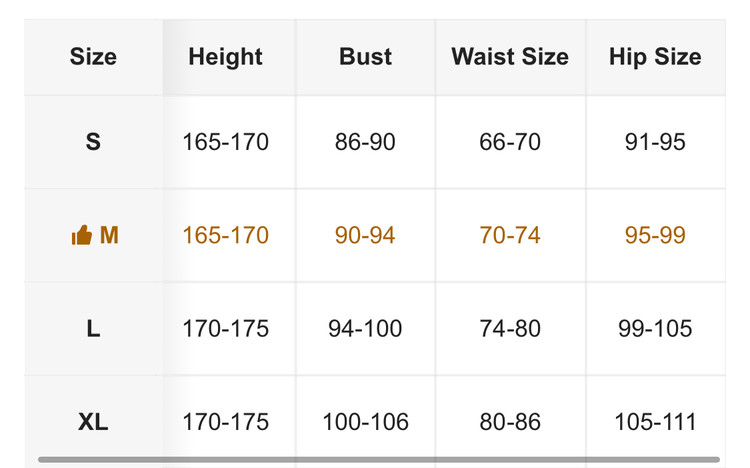Click the highlighted 95-99 hip value
The height and width of the screenshot is (468, 750).
[655, 236]
